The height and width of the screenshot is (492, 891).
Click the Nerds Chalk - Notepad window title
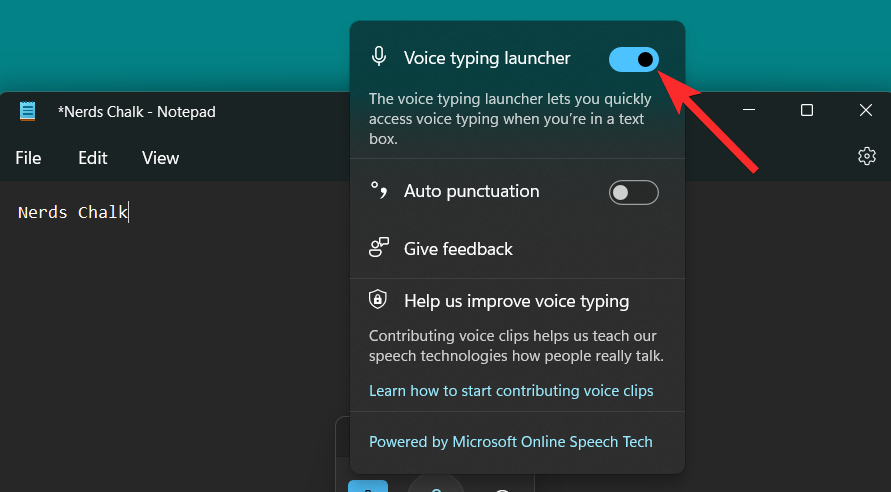tap(136, 112)
